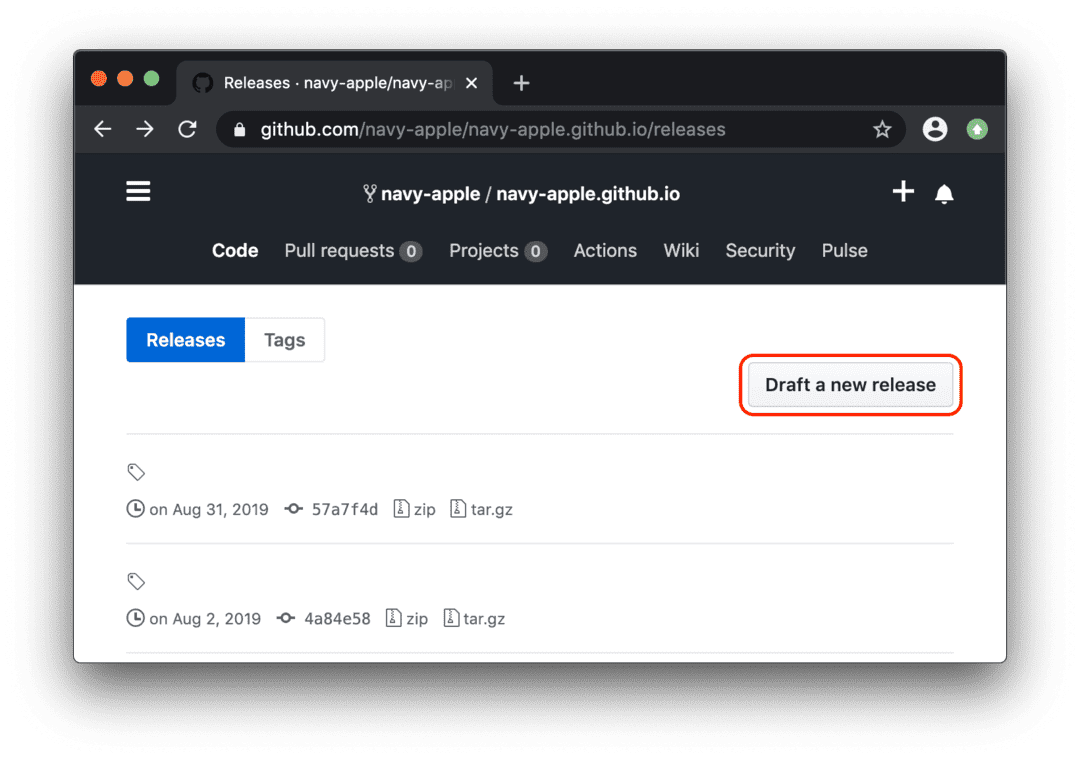Select the Pull requests tab
The width and height of the screenshot is (1080, 760).
(339, 251)
